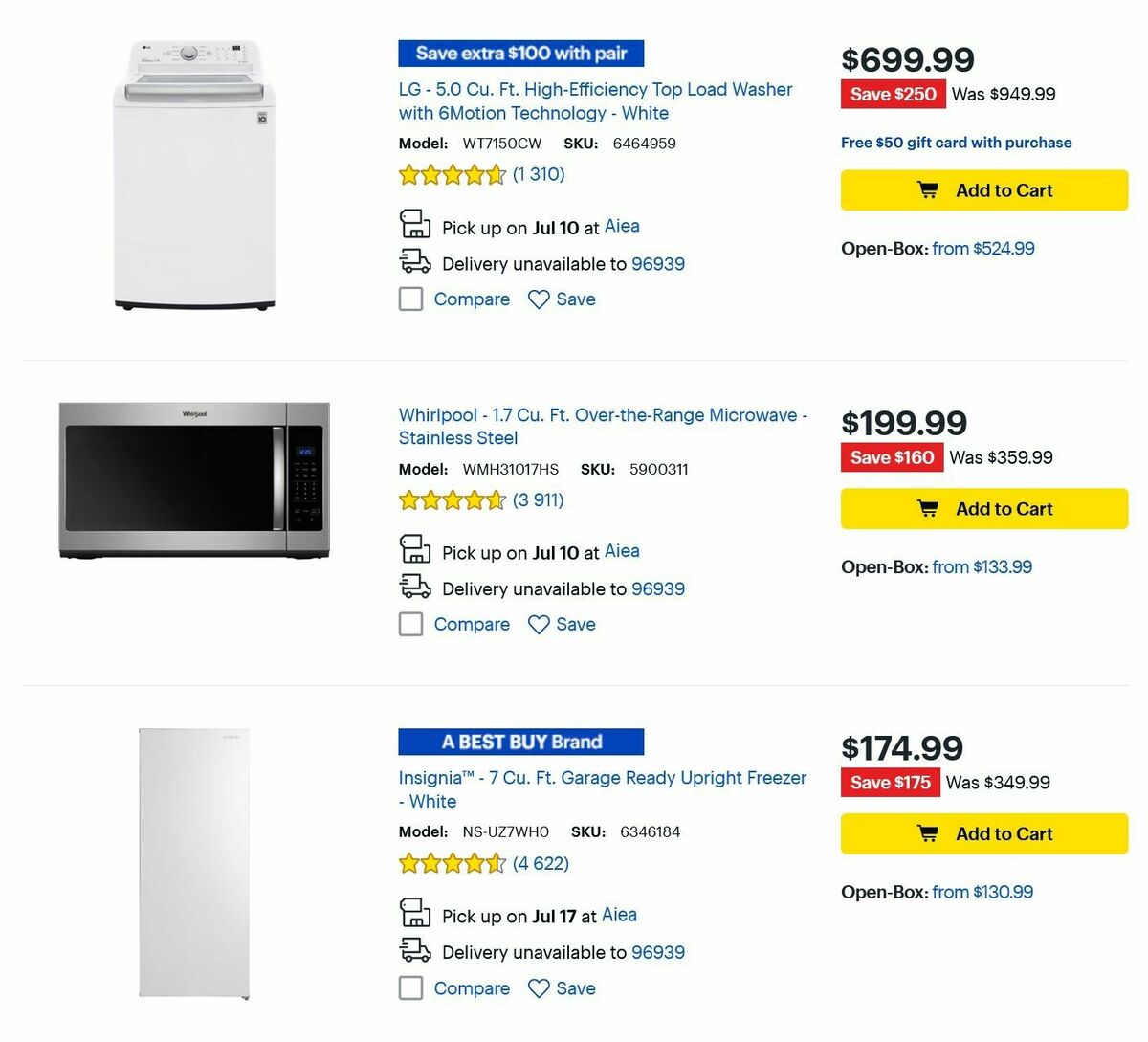Click the Whirlpool microwave product thumbnail
Image resolution: width=1148 pixels, height=1042 pixels.
(x=194, y=481)
